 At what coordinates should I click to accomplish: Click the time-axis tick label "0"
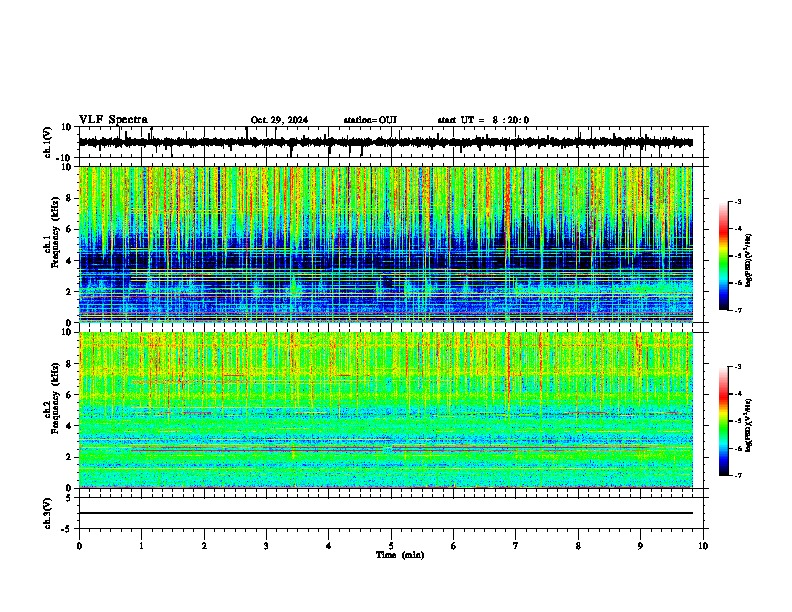click(79, 546)
